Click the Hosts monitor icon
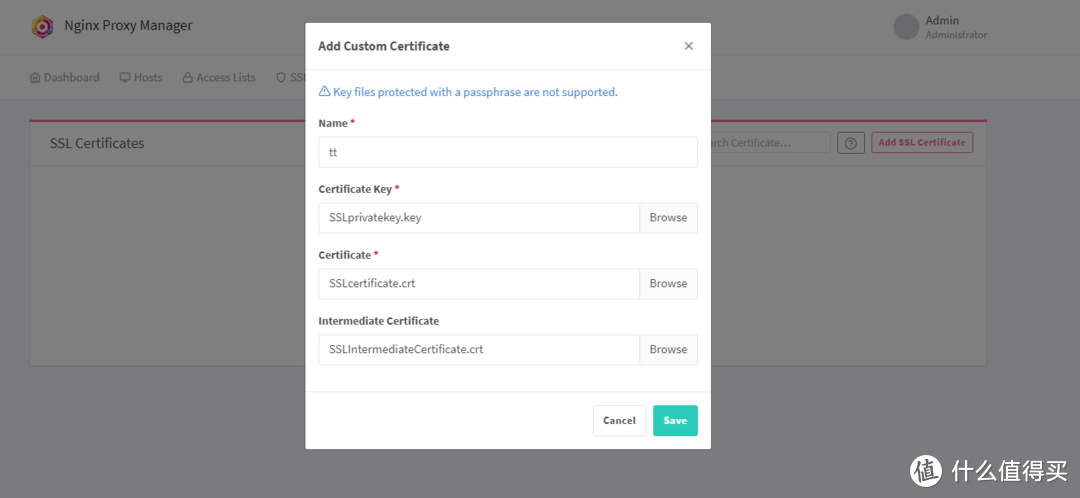 click(x=125, y=77)
